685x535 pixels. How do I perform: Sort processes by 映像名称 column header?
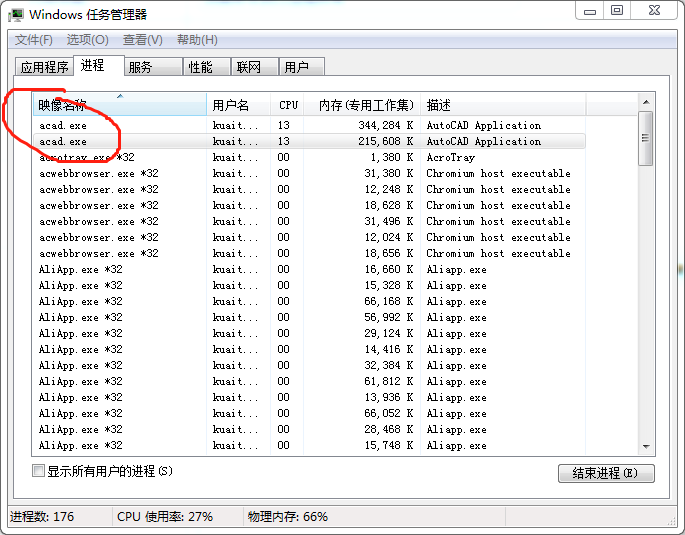(119, 105)
